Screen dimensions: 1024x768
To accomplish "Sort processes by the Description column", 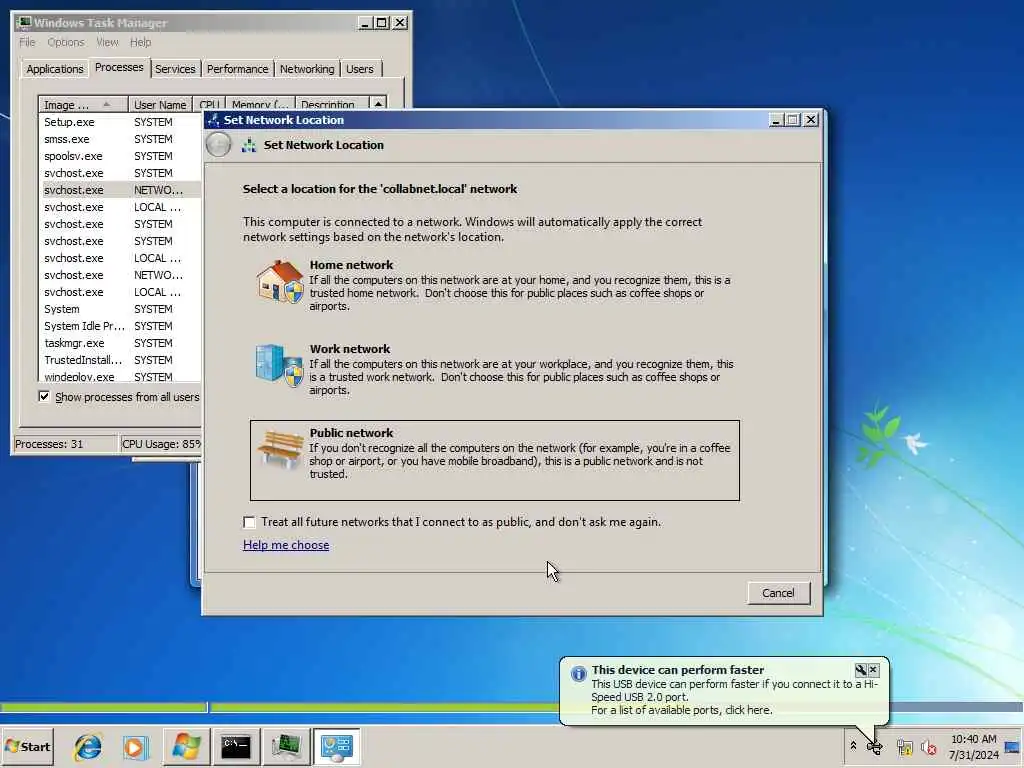I will point(331,103).
